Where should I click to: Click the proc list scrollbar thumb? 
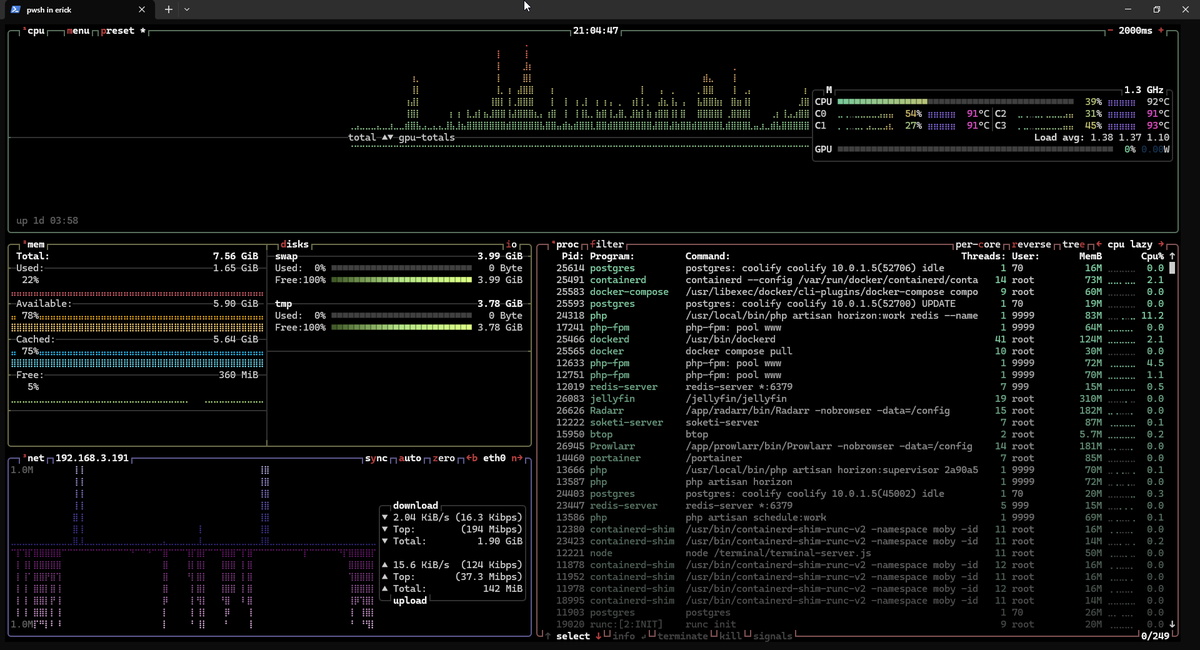(x=1172, y=269)
